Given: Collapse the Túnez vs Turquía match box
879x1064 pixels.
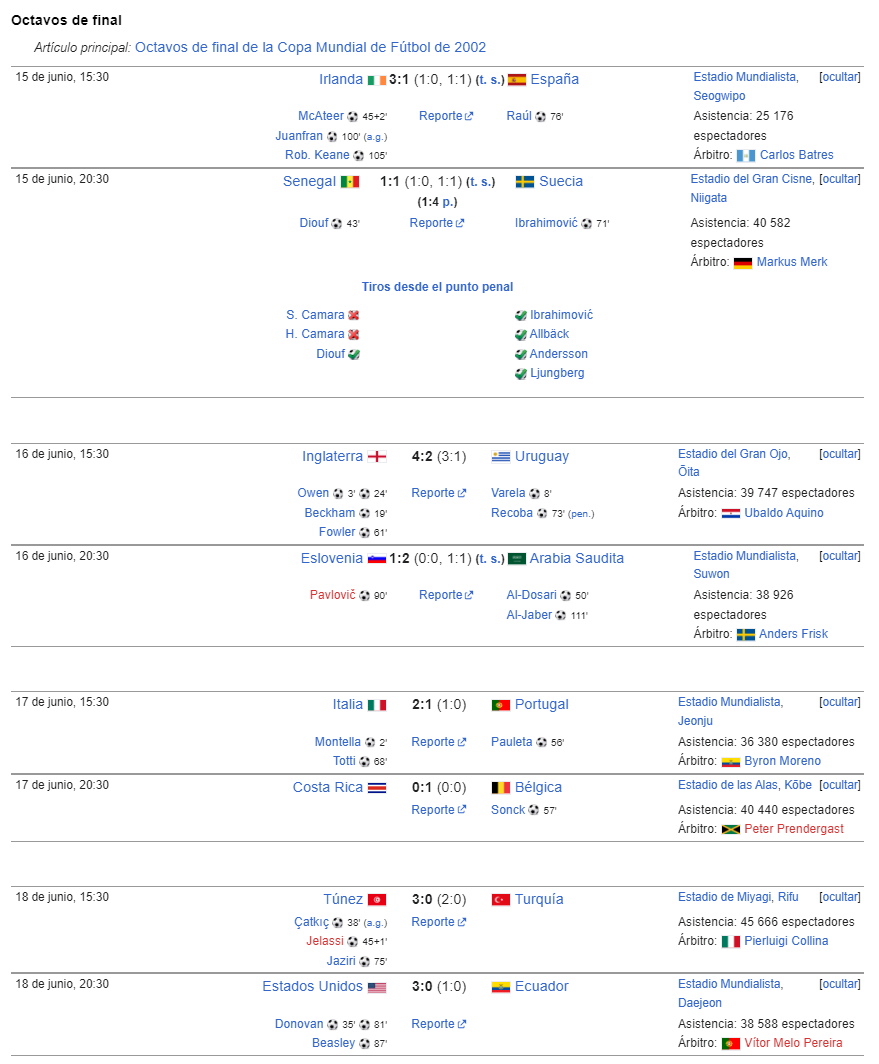Looking at the screenshot, I should [840, 896].
